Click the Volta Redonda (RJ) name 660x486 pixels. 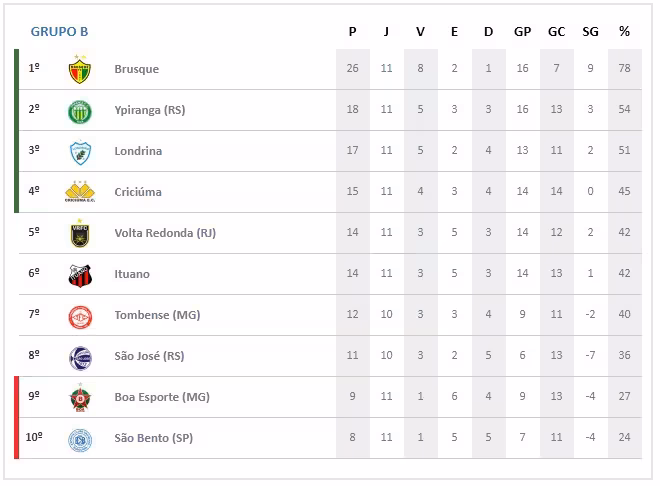(x=164, y=233)
